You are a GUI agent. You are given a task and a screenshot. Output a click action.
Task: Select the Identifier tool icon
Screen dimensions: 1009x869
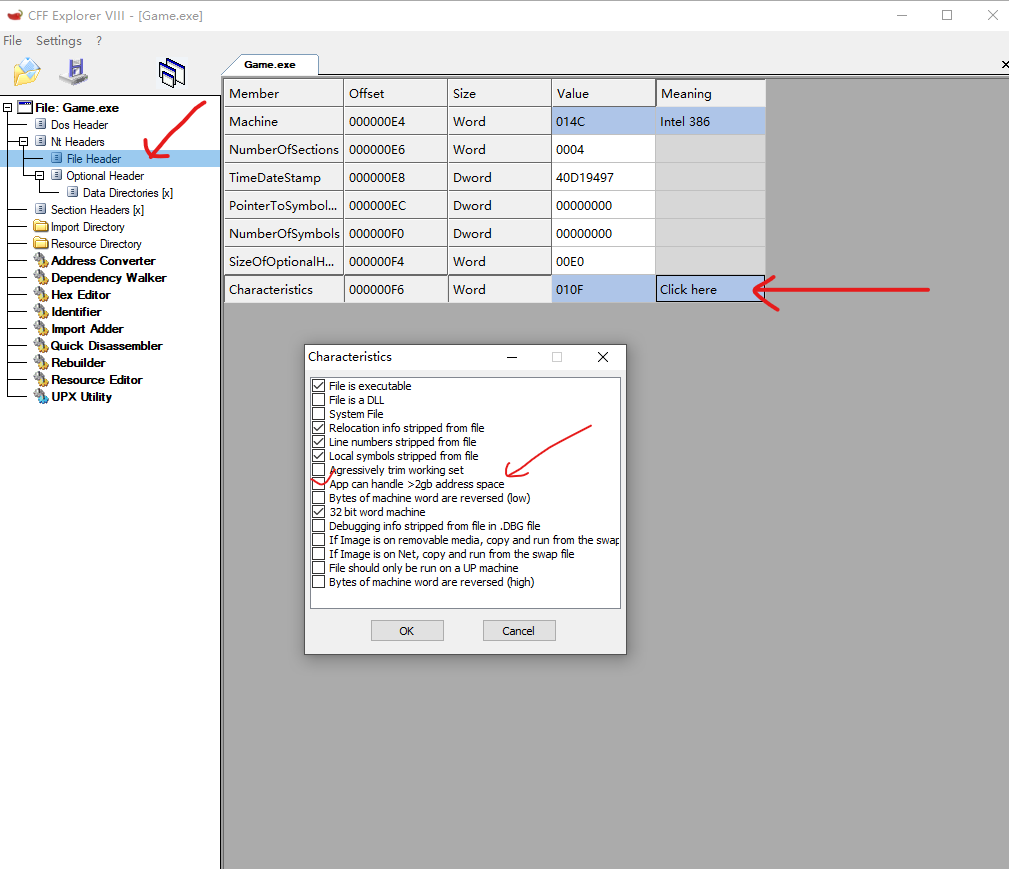41,312
